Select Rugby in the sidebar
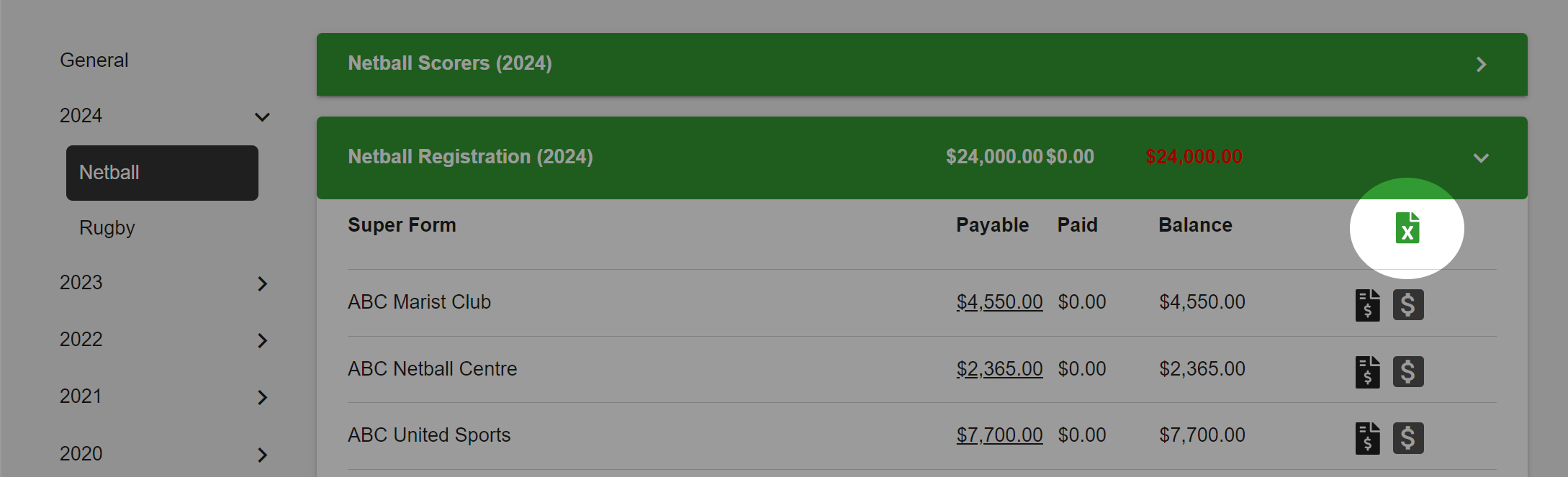This screenshot has height=477, width=1568. (x=107, y=228)
